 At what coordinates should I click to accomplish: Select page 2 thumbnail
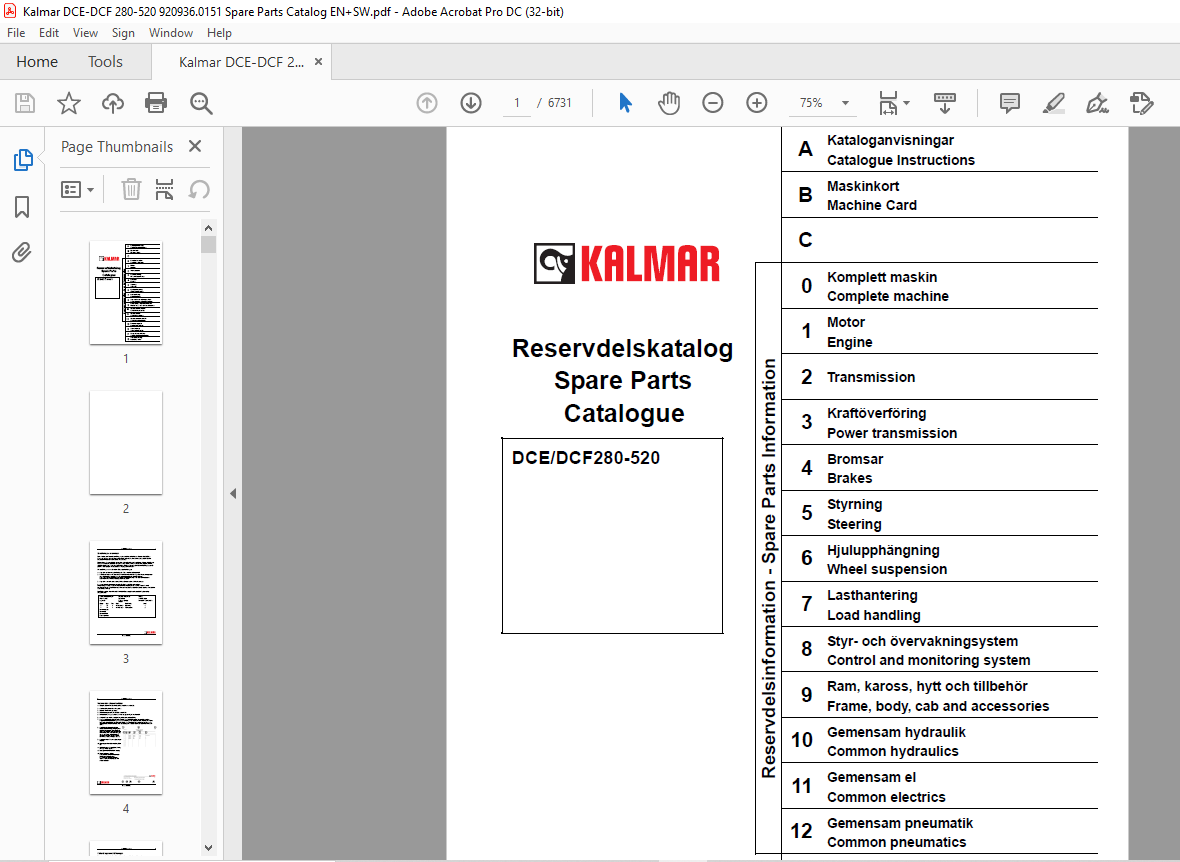[x=126, y=443]
